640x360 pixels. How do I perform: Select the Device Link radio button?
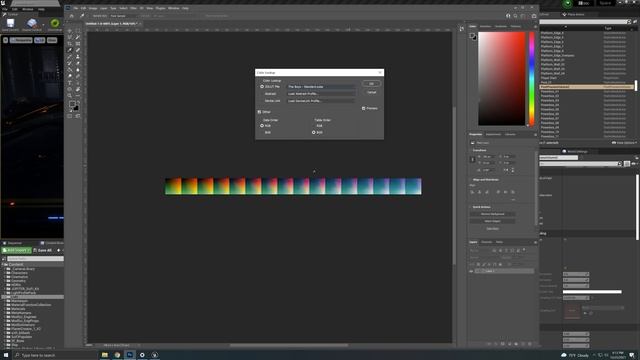point(262,101)
